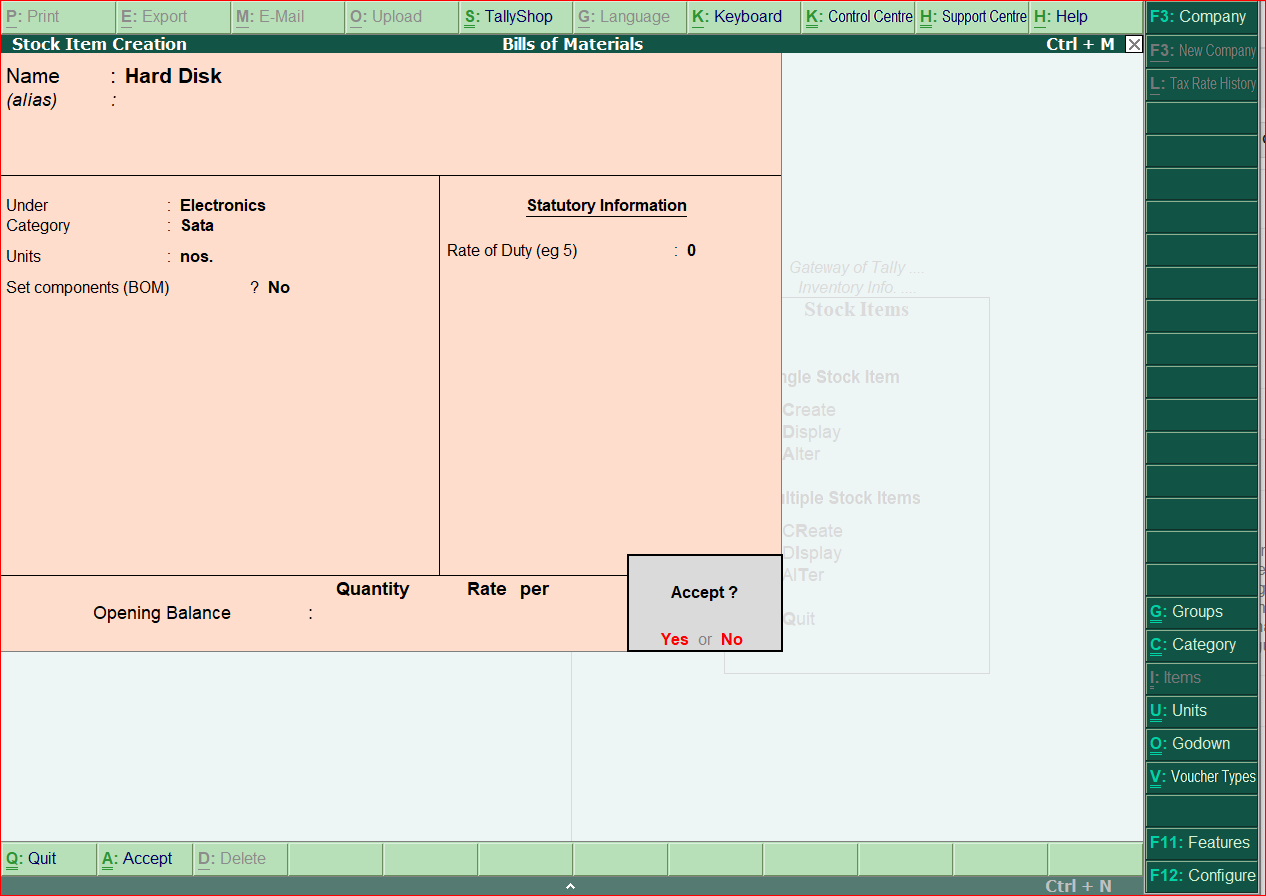
Task: Open F11: Features
Action: 1202,842
